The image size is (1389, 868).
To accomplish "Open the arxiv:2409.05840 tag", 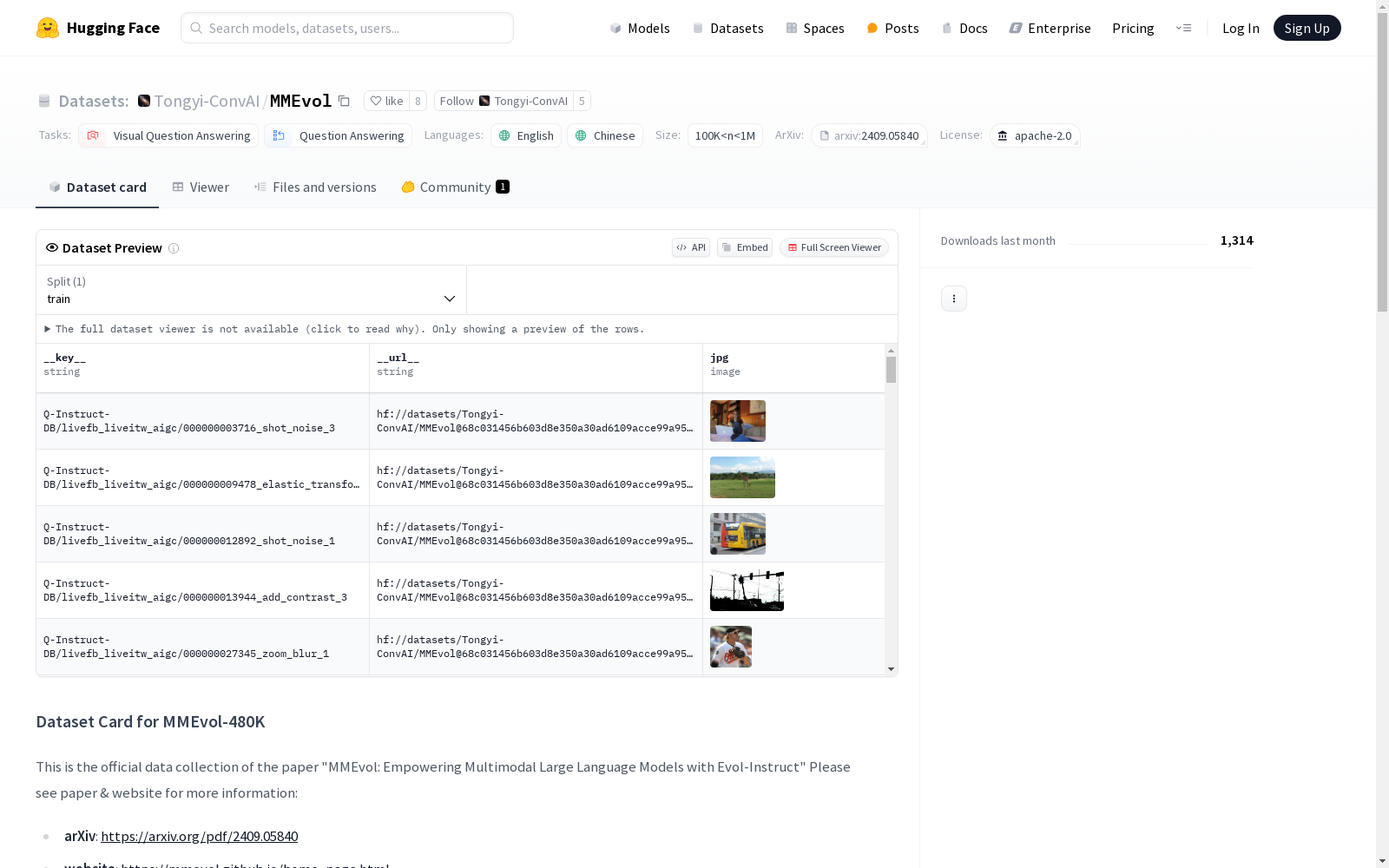I will 869,135.
